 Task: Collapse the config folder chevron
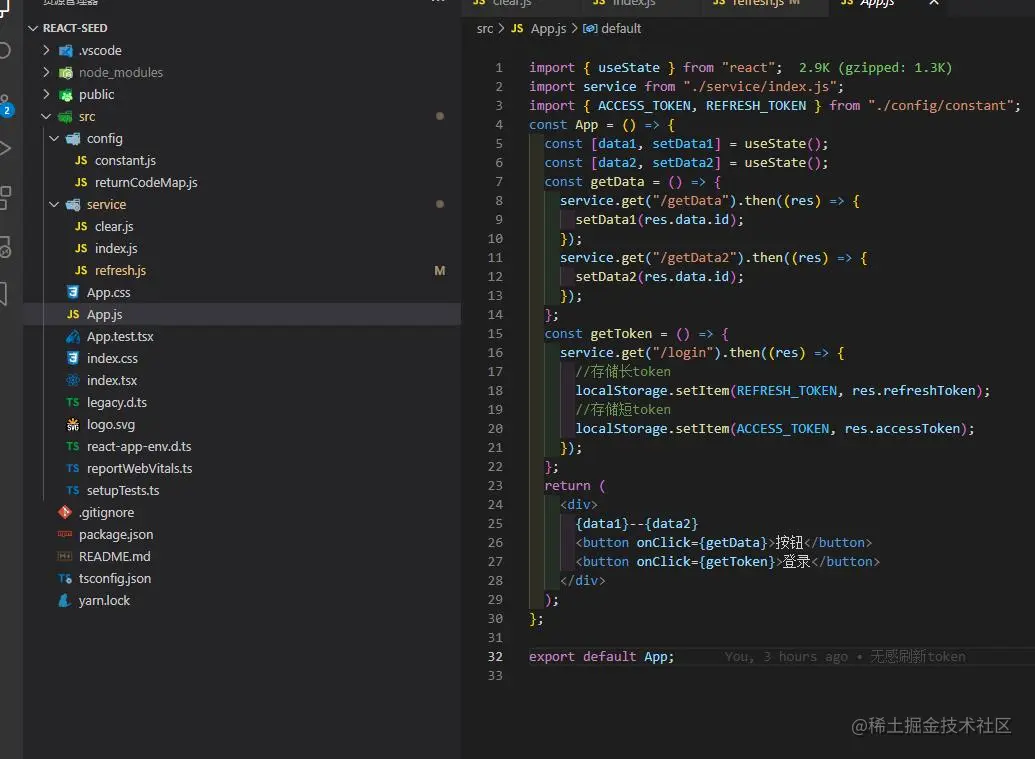point(54,139)
